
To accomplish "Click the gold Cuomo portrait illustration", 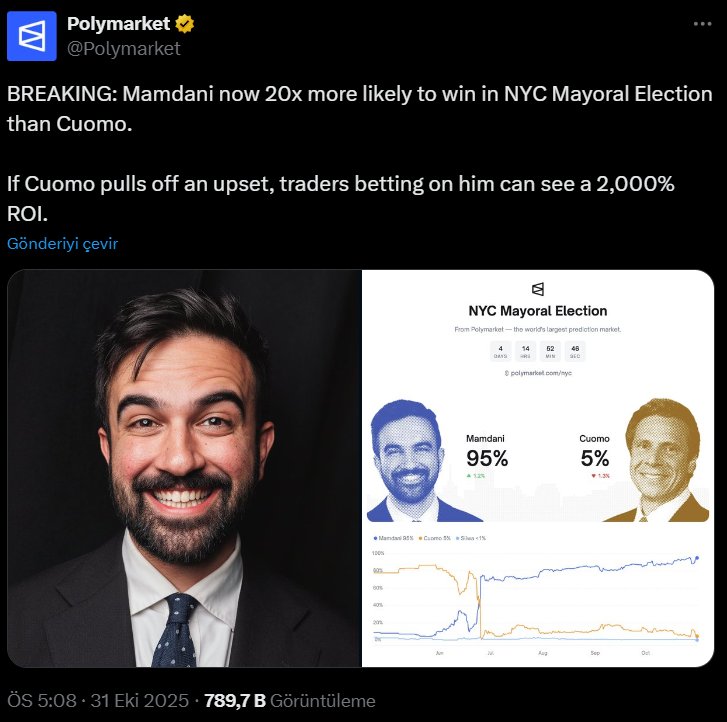I will click(x=660, y=460).
